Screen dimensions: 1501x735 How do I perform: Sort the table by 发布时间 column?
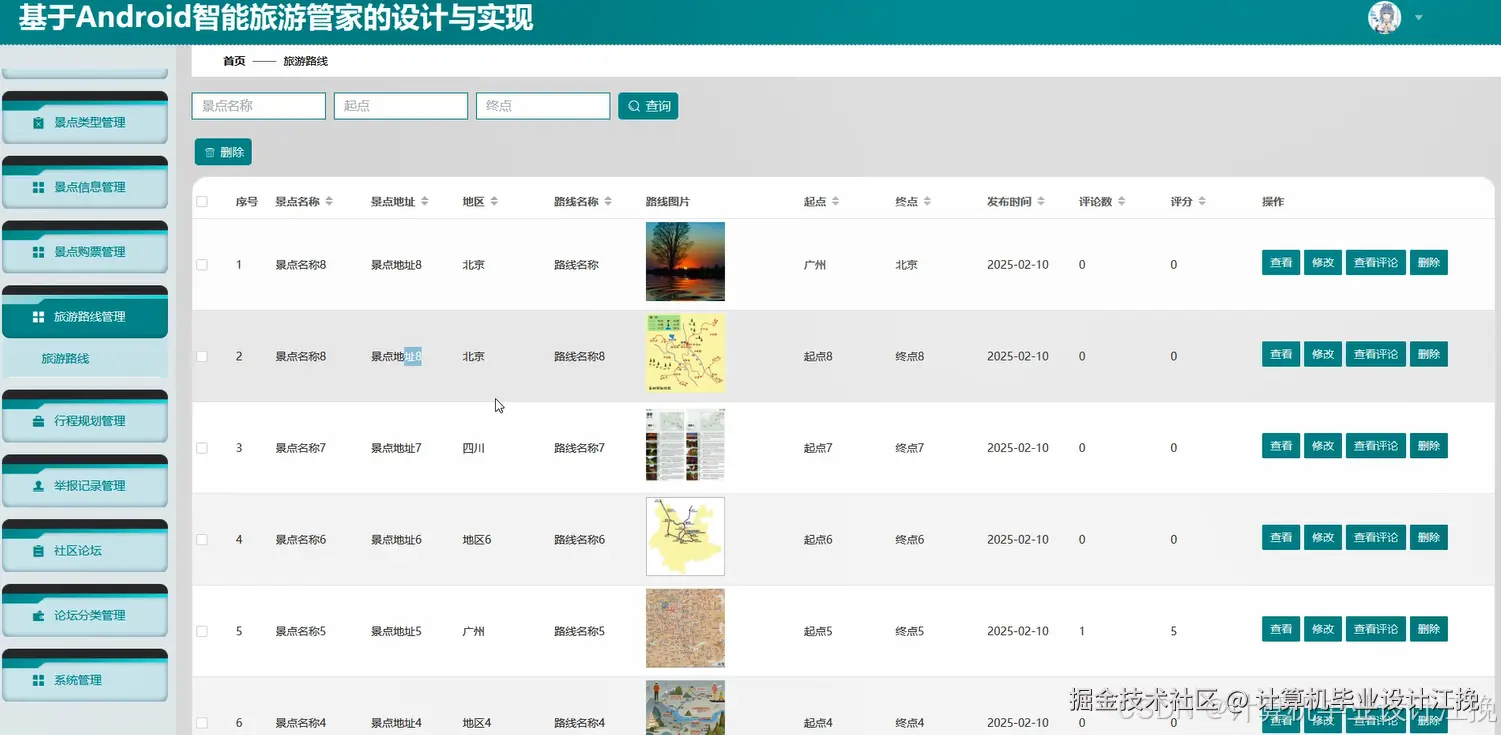tap(1043, 200)
